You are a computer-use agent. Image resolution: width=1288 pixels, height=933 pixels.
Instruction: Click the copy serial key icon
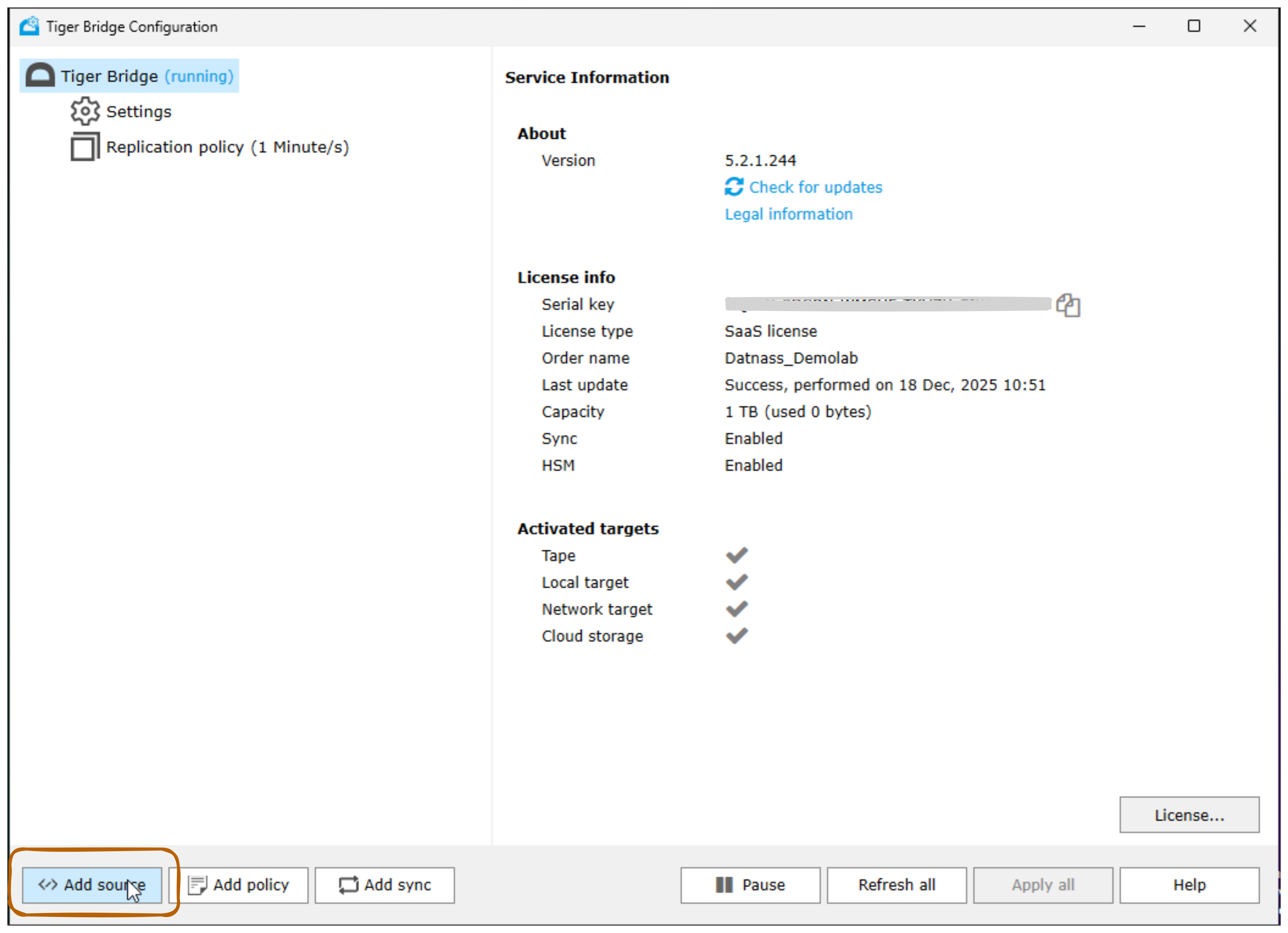tap(1068, 305)
